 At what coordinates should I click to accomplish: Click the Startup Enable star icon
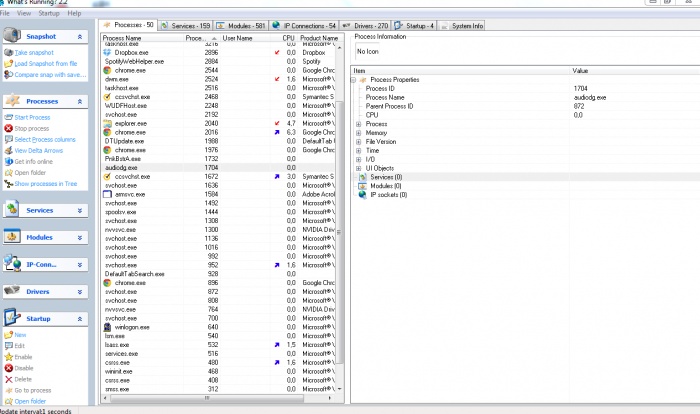coord(8,357)
